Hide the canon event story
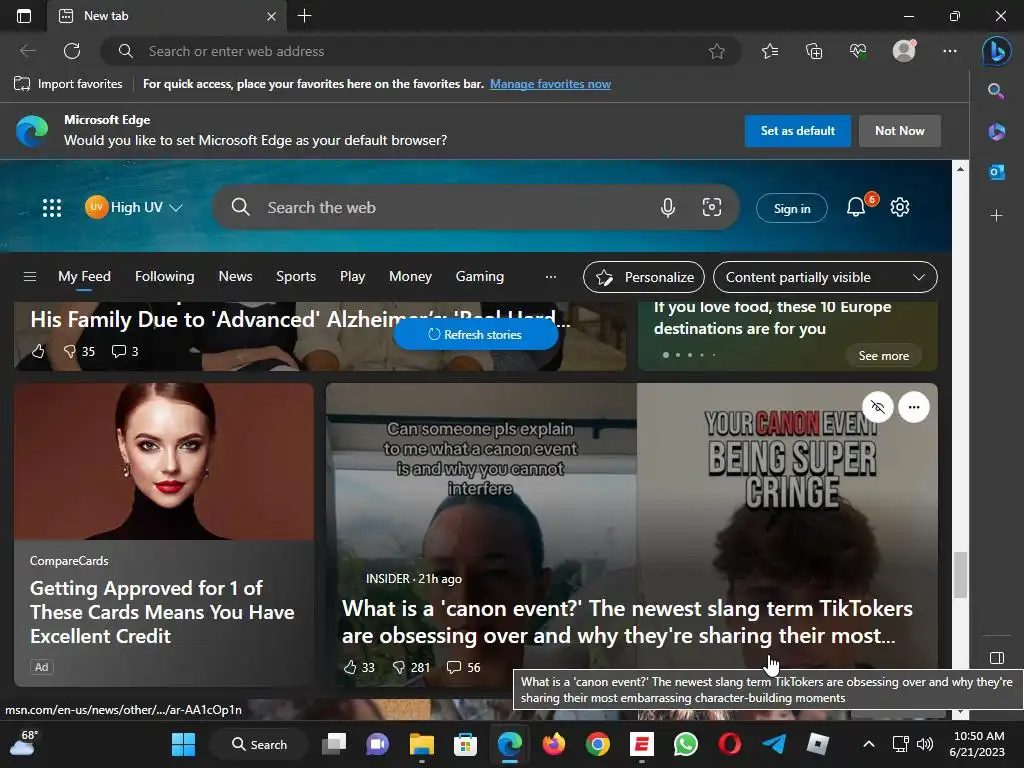The width and height of the screenshot is (1024, 768). click(x=878, y=408)
